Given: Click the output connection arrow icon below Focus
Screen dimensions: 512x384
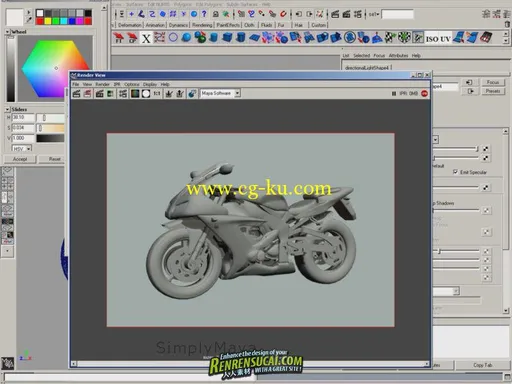Looking at the screenshot, I should [470, 91].
